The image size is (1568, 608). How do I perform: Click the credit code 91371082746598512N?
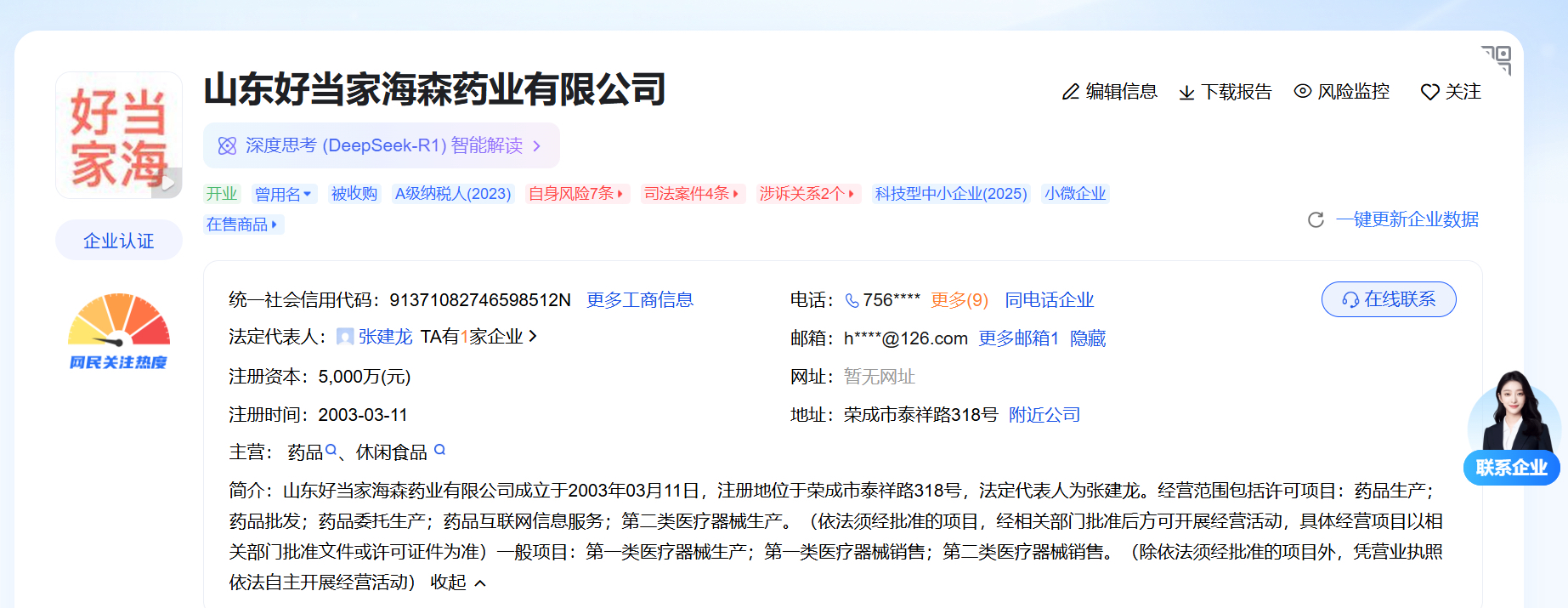coord(480,300)
